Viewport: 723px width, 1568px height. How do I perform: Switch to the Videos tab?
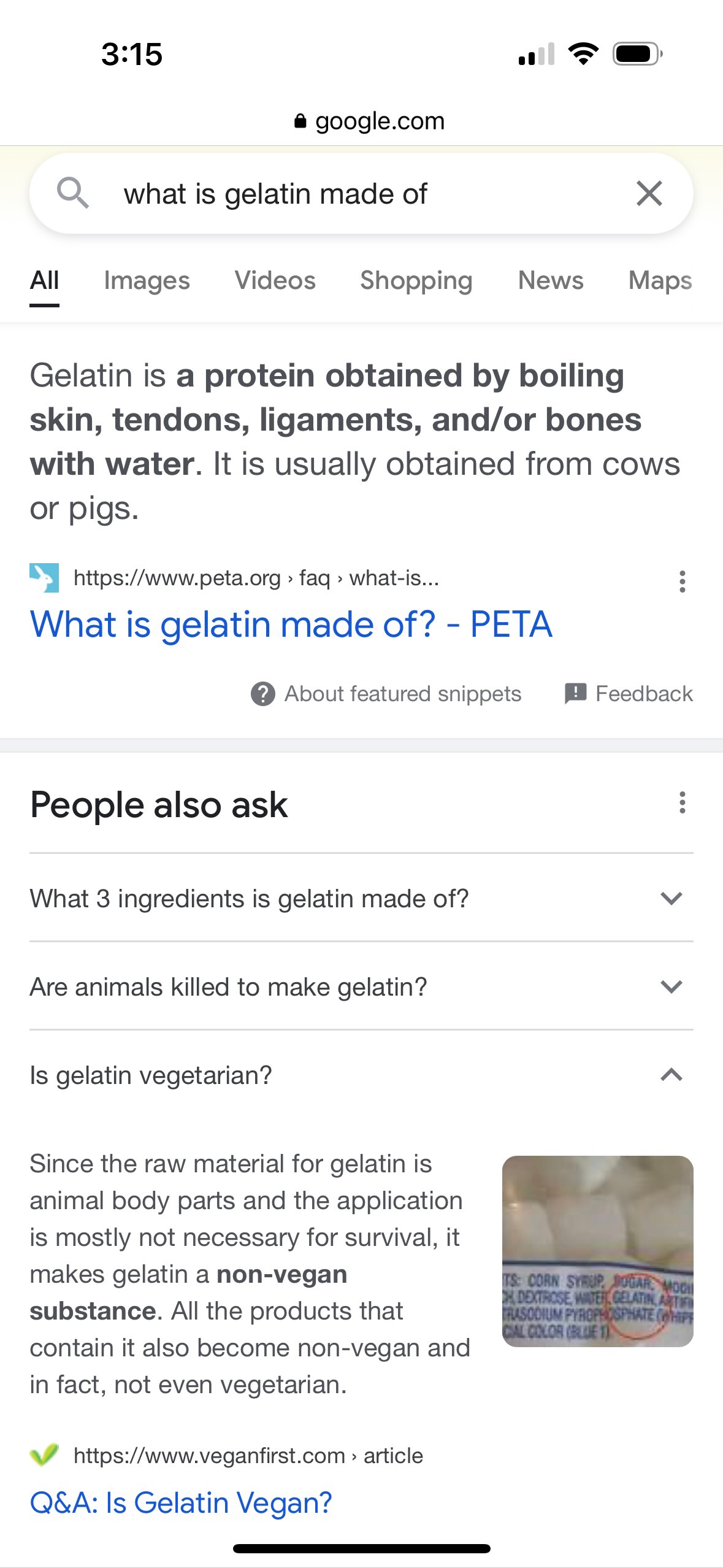[x=275, y=280]
